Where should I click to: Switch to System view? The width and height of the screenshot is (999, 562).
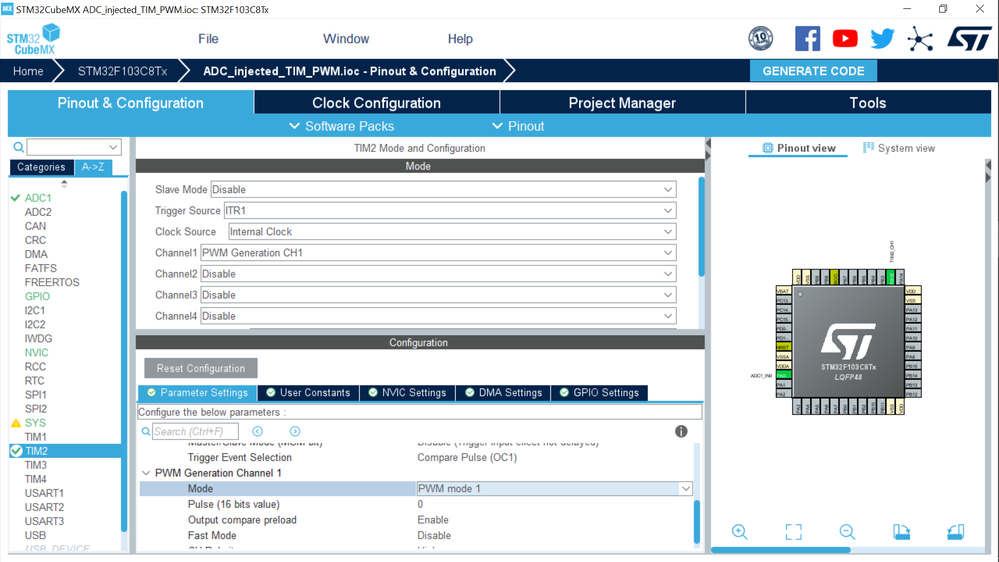(899, 148)
